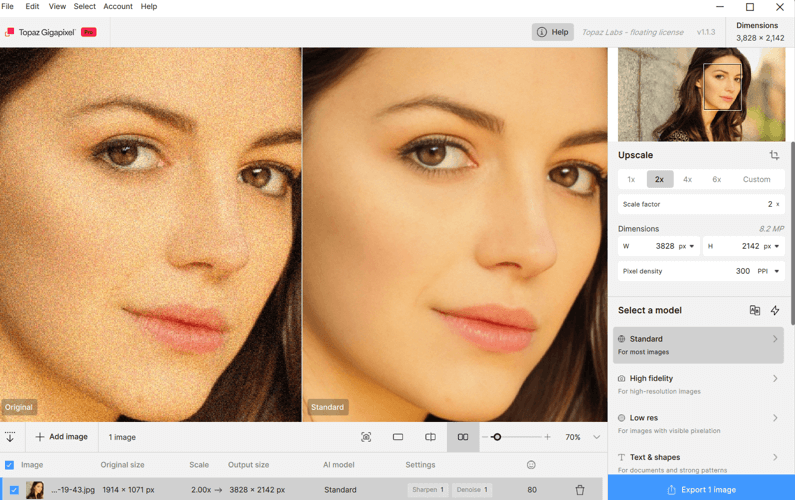The width and height of the screenshot is (795, 500).
Task: Click the lightning bolt auto-select model icon
Action: click(775, 311)
